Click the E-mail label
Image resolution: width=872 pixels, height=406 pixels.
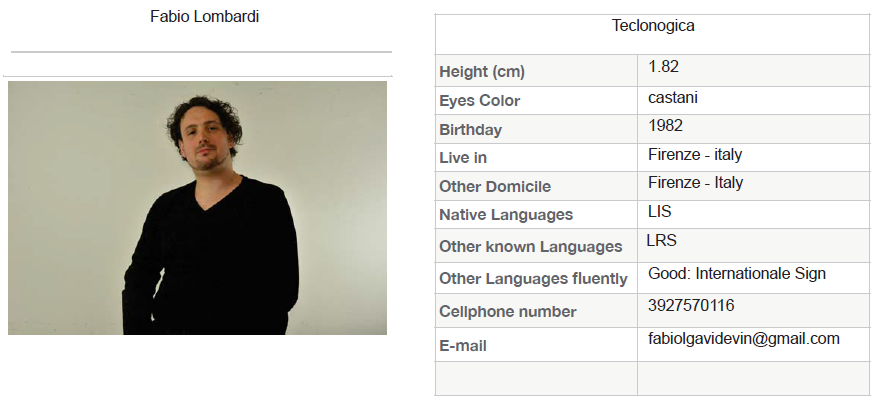coord(463,346)
